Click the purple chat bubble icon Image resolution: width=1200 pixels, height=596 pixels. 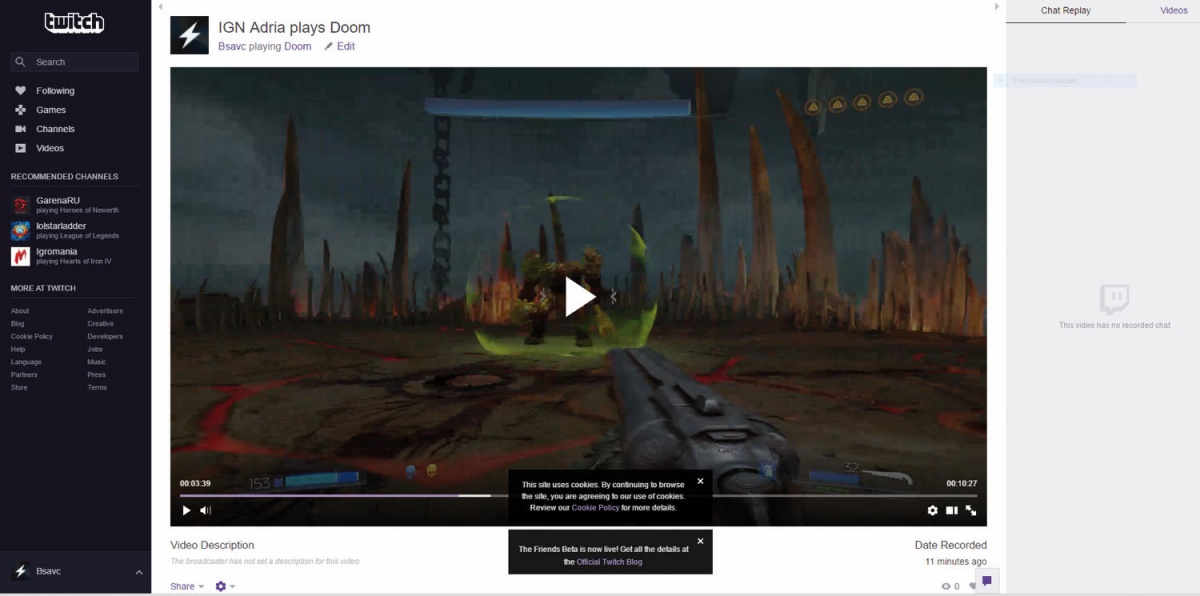coord(987,581)
